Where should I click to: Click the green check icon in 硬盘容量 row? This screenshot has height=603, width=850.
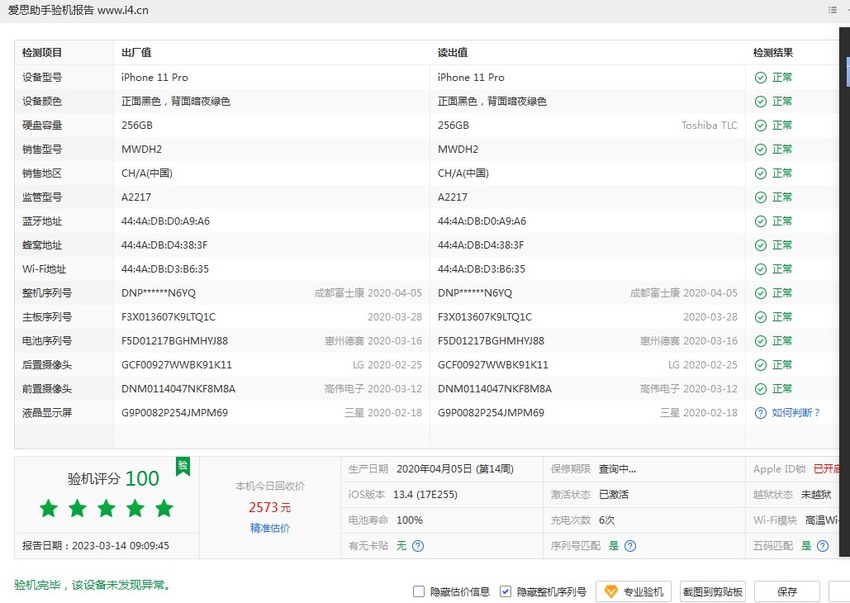[761, 125]
